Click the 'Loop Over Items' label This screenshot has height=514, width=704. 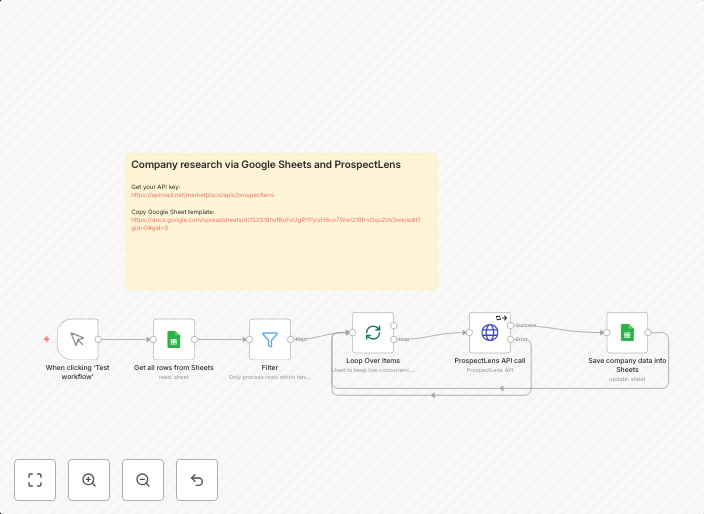[x=373, y=360]
